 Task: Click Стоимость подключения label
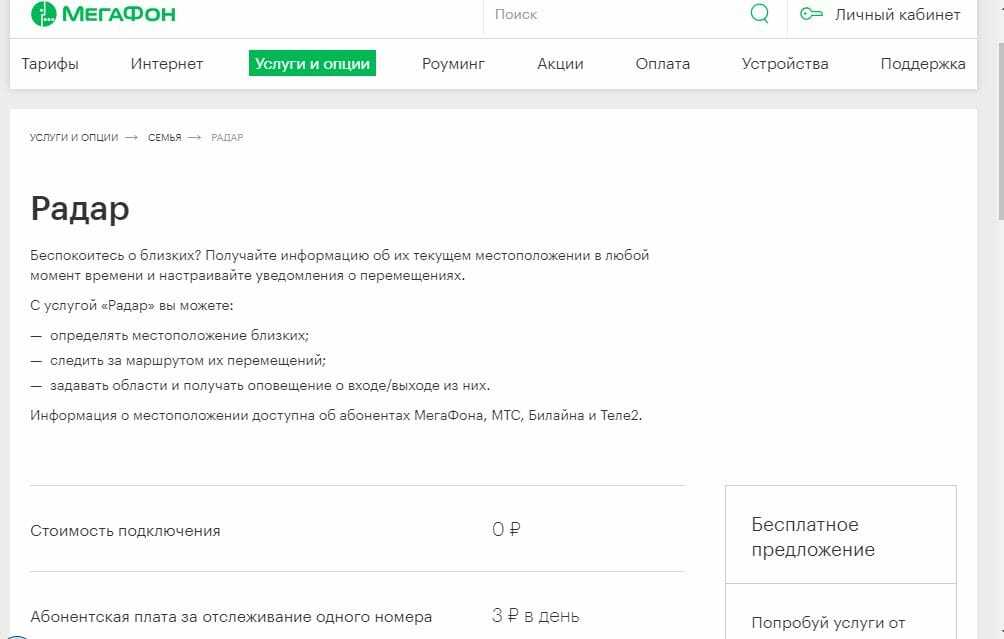[x=125, y=531]
